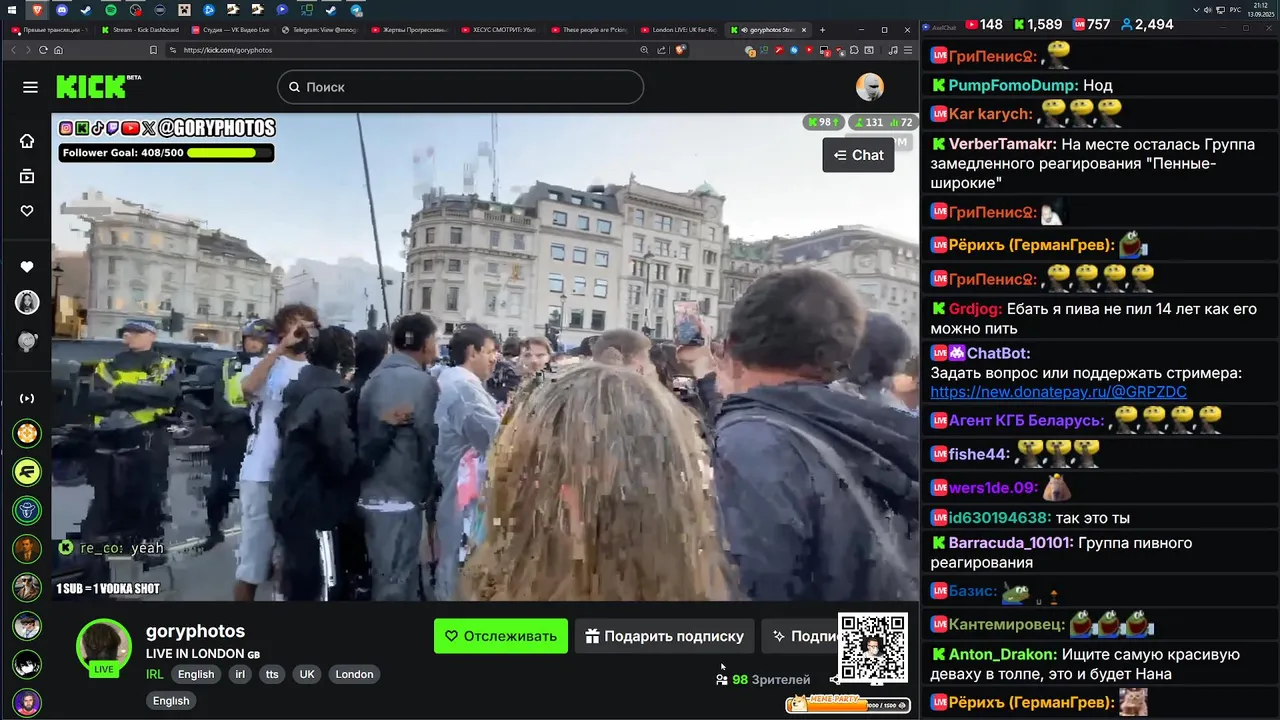Click the share icon in address bar

tap(661, 50)
